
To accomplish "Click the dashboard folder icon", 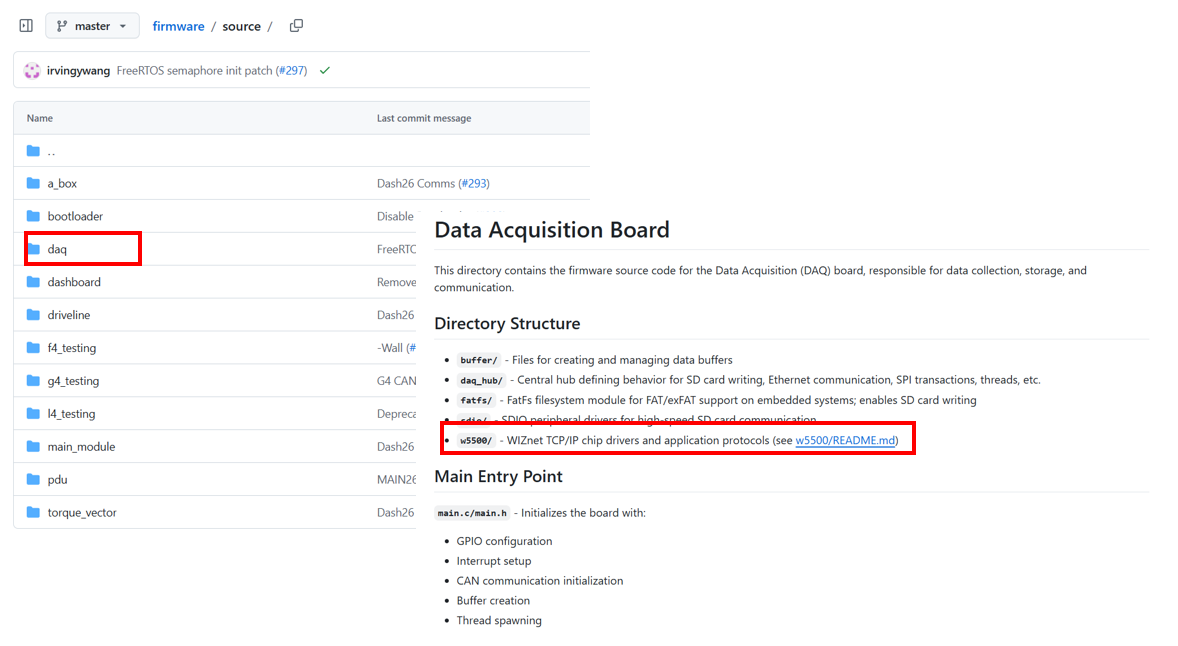I will [x=34, y=282].
